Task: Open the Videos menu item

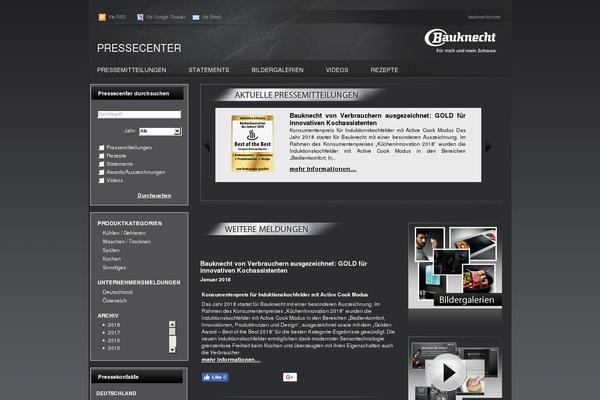Action: pyautogui.click(x=337, y=70)
